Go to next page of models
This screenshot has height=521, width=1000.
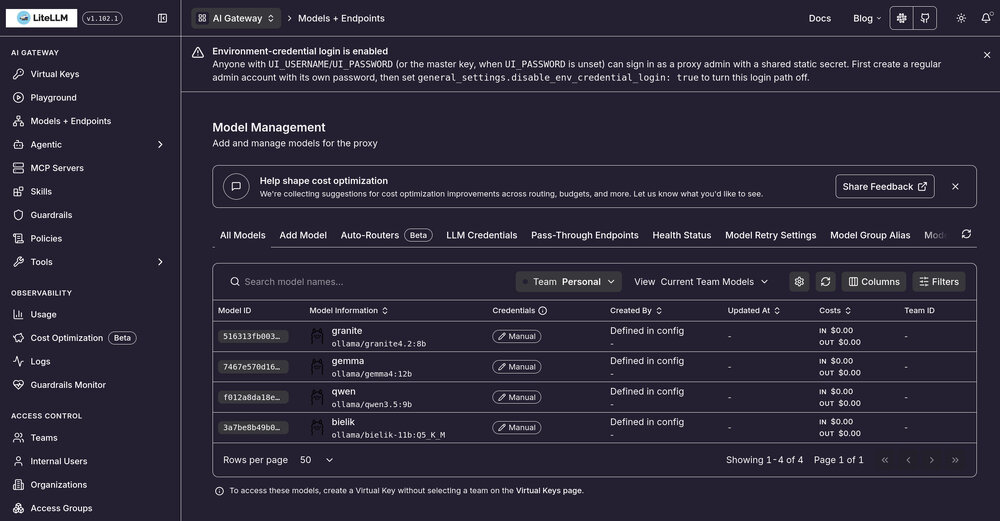(932, 460)
